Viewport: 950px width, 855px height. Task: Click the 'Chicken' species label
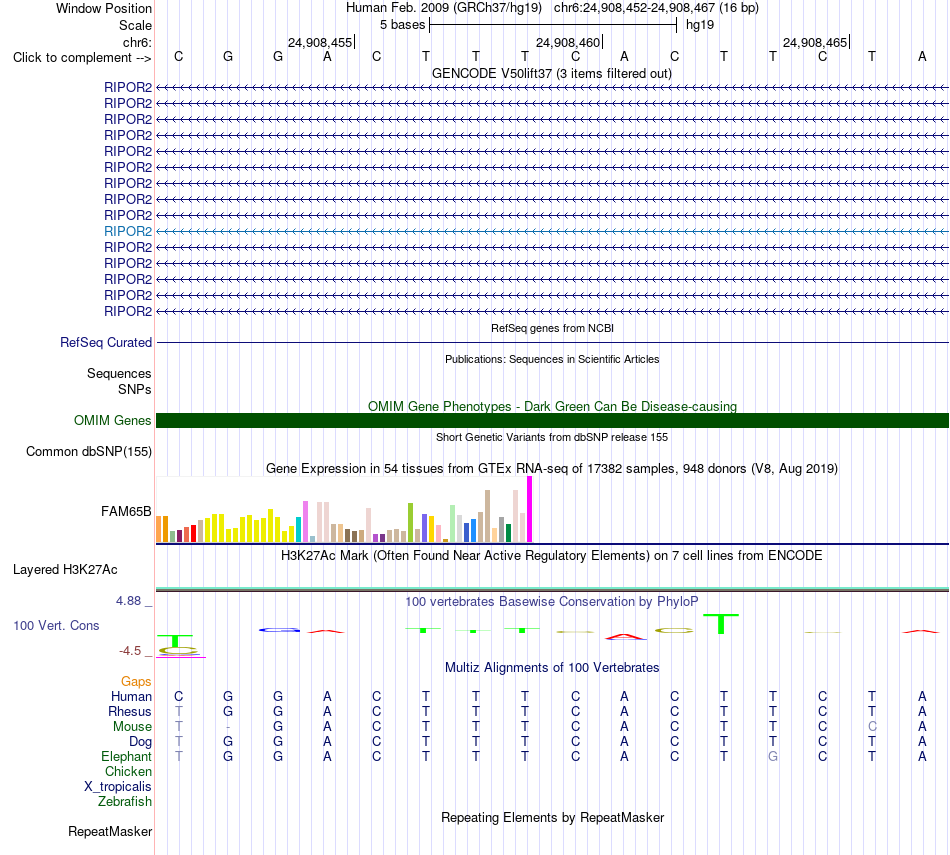(x=128, y=771)
